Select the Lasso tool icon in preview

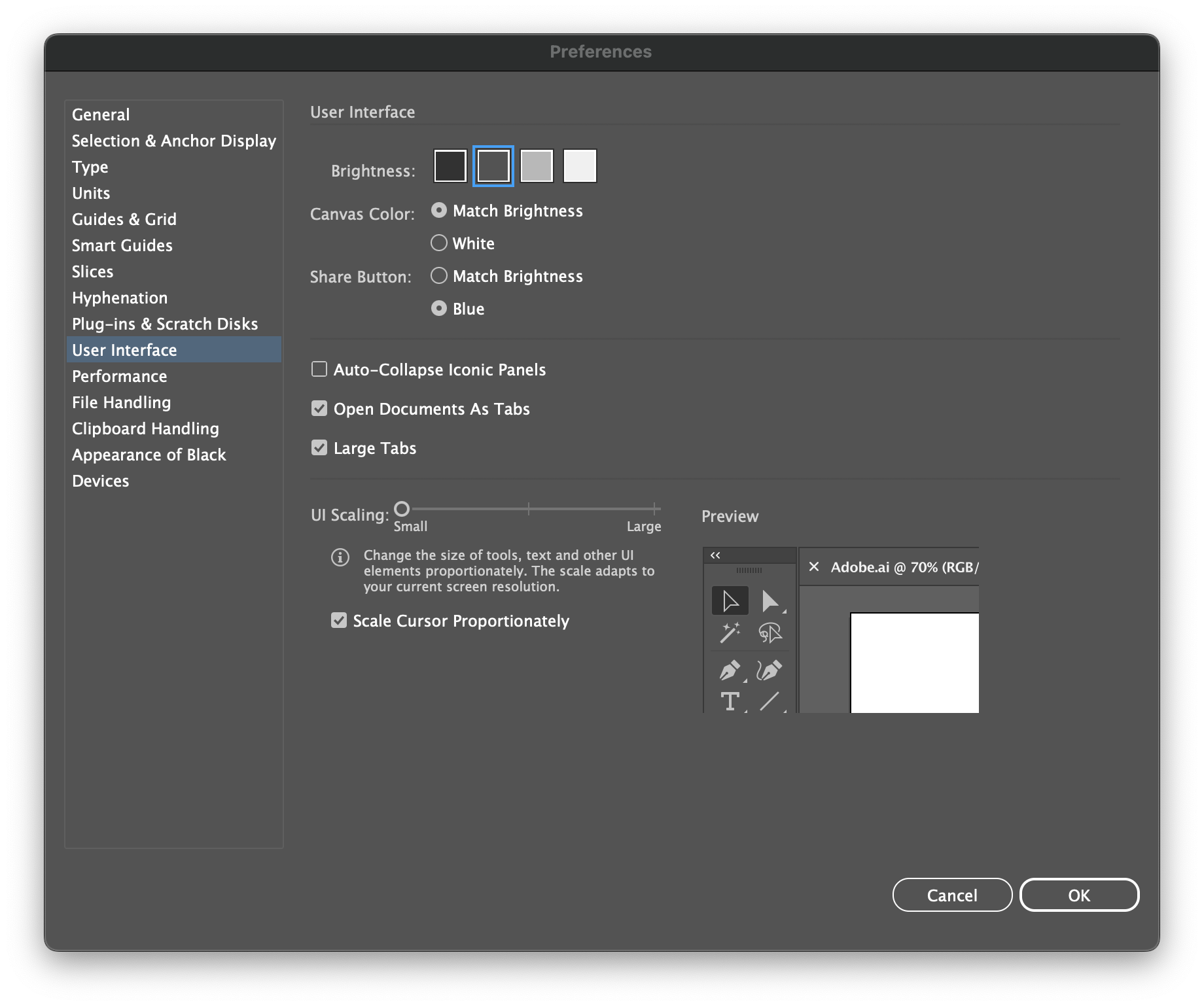770,633
